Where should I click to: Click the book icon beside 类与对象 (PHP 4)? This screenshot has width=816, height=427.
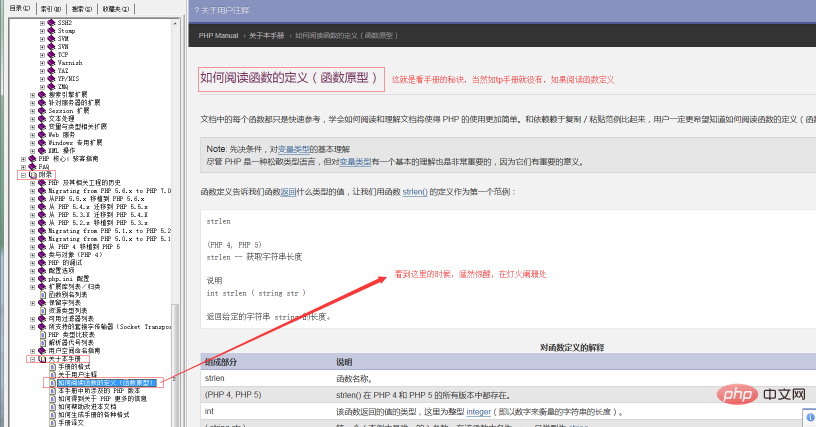pos(42,255)
